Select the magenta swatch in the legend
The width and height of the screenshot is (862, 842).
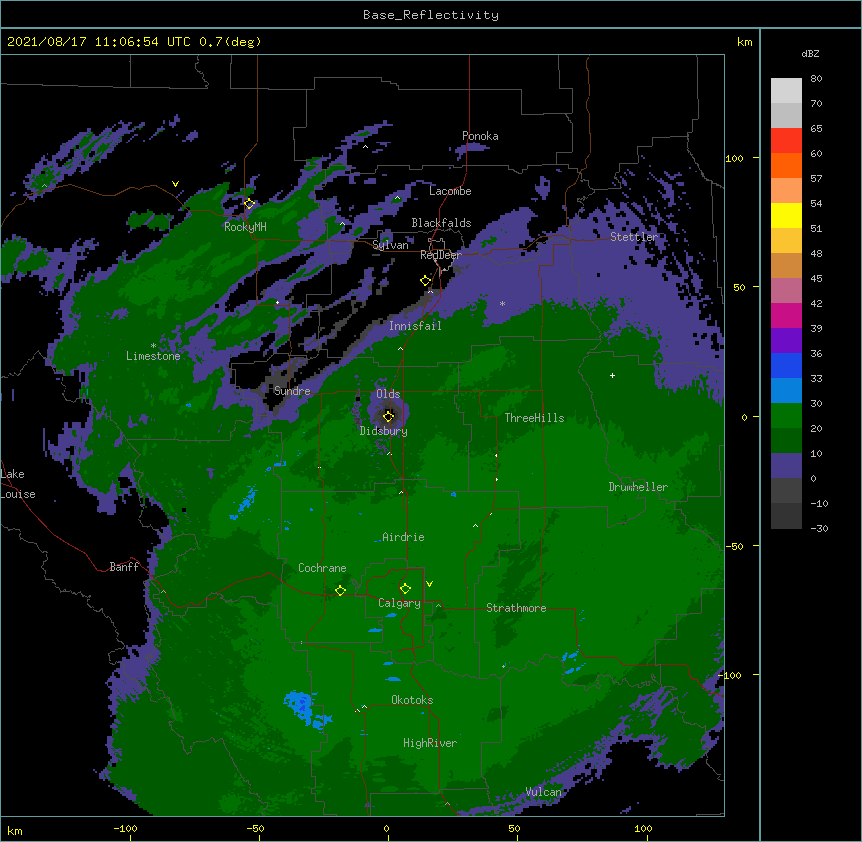786,315
